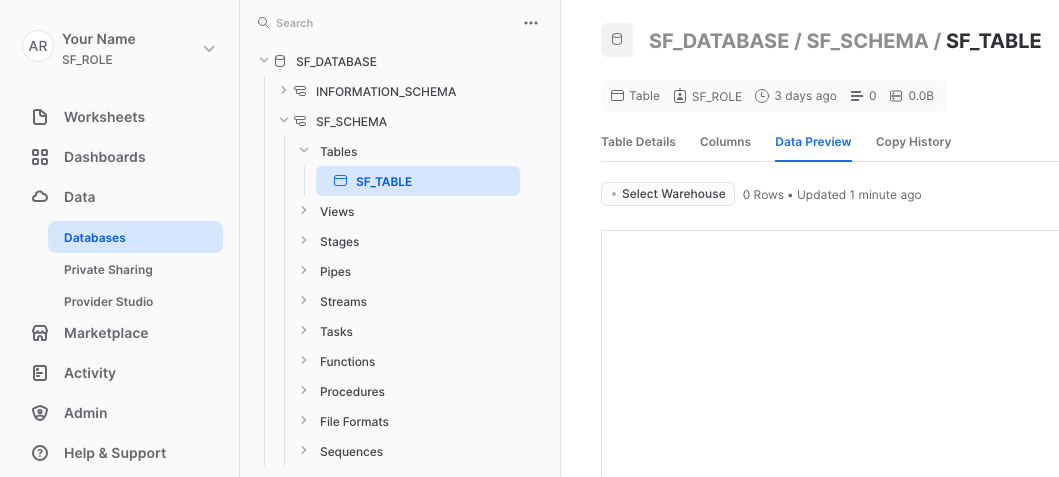Screen dimensions: 1059x477
Task: Expand the File Formats folder
Action: pos(304,420)
